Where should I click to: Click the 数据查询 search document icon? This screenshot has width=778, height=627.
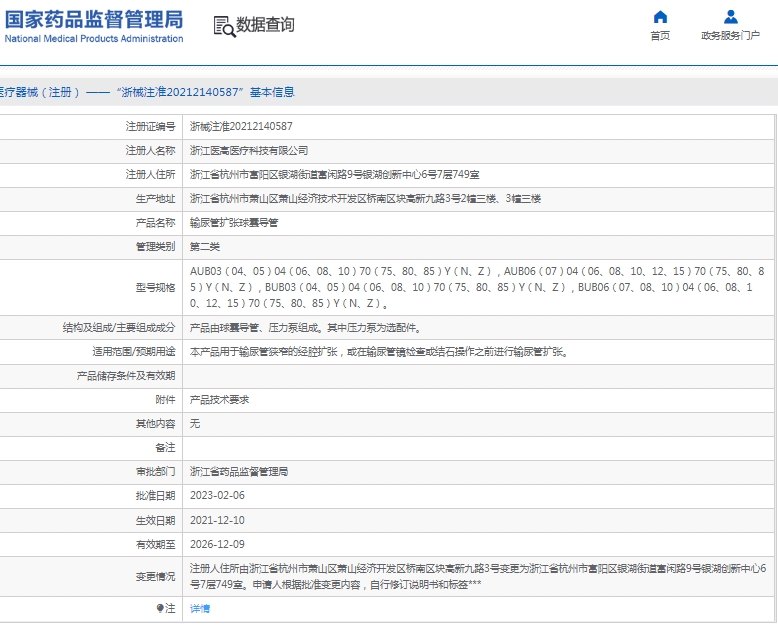[x=224, y=26]
